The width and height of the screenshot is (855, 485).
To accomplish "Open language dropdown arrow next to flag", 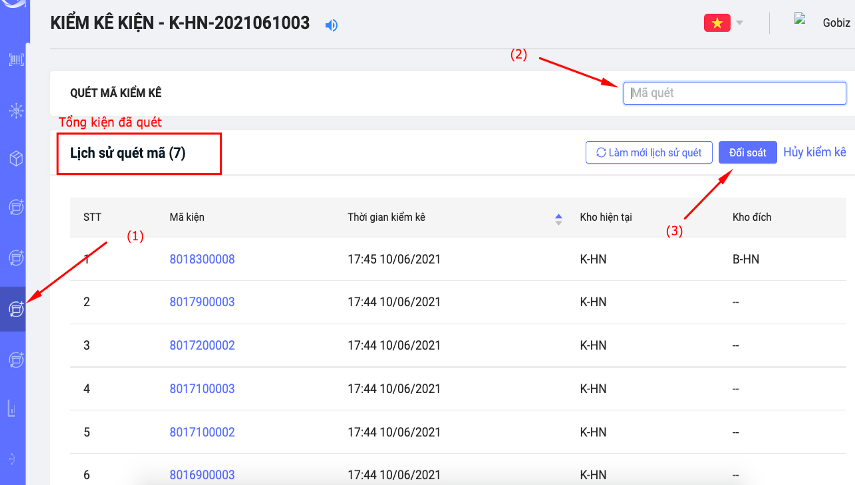I will [x=739, y=23].
